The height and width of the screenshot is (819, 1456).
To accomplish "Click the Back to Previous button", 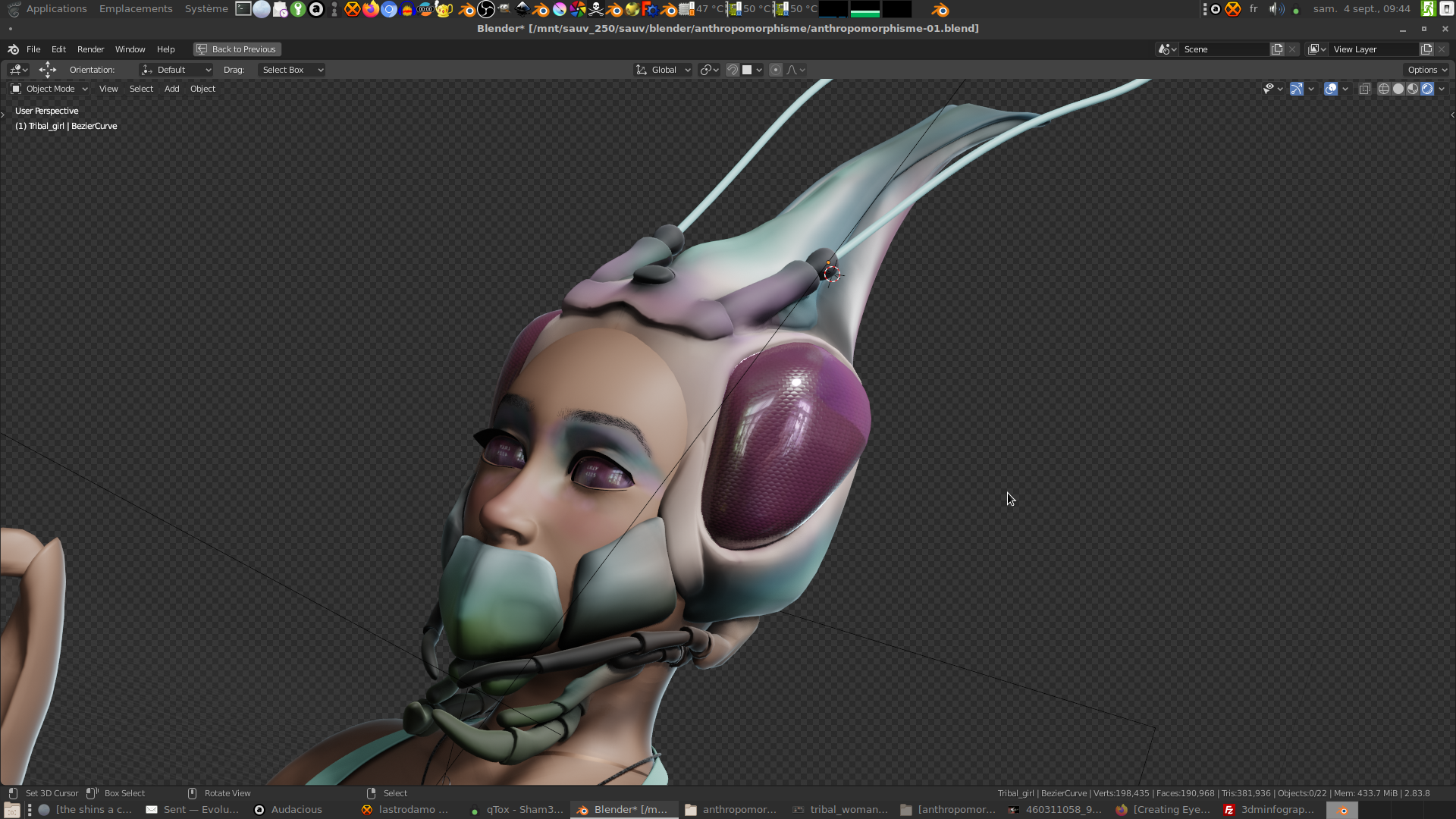I will tap(237, 49).
